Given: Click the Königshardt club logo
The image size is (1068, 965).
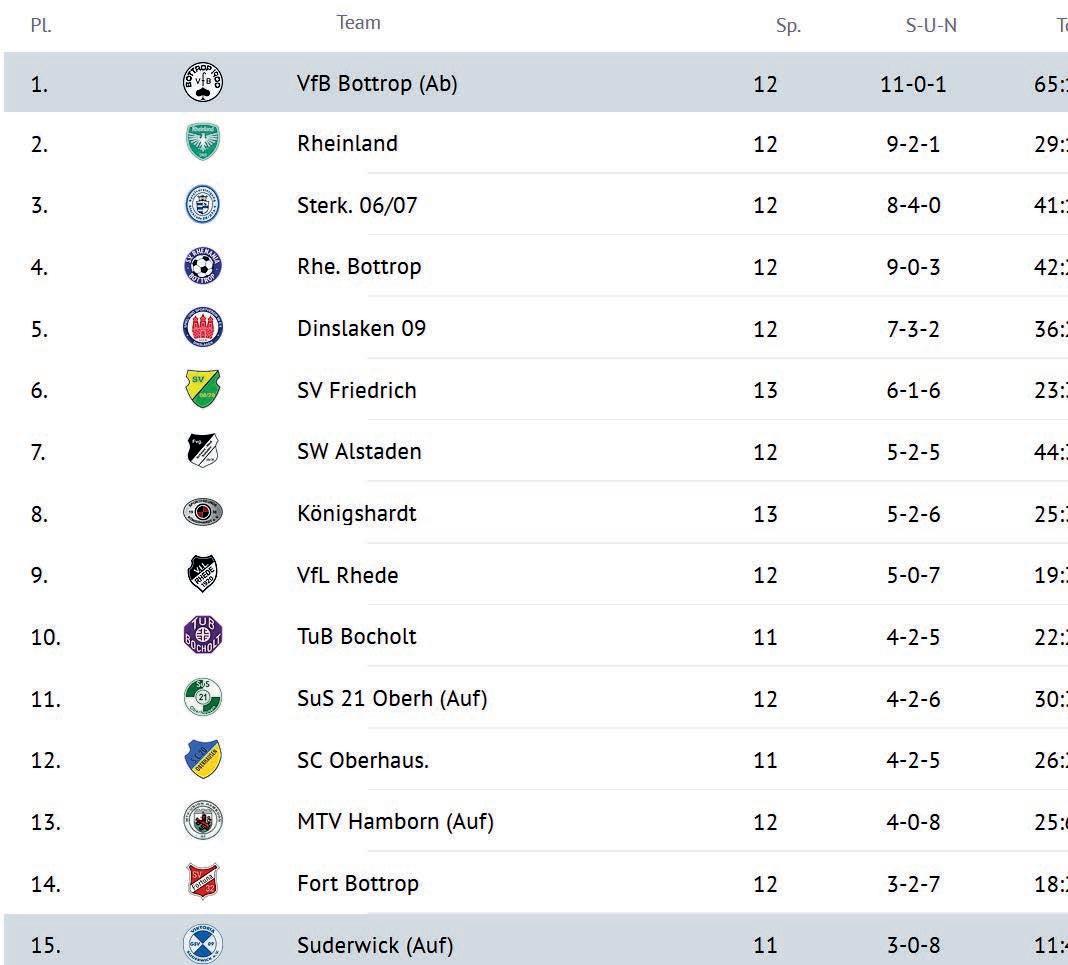Looking at the screenshot, I should point(203,513).
